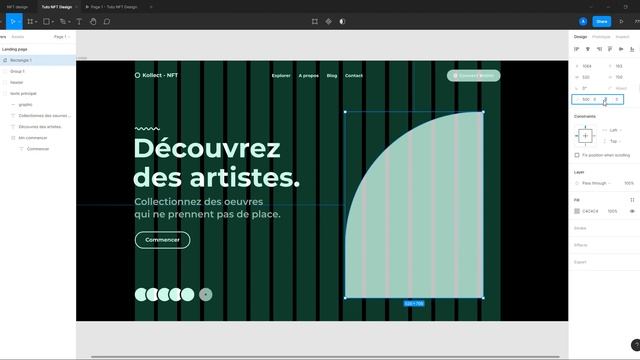Image resolution: width=640 pixels, height=360 pixels.
Task: Click the Use as mask icon
Action: point(342,21)
